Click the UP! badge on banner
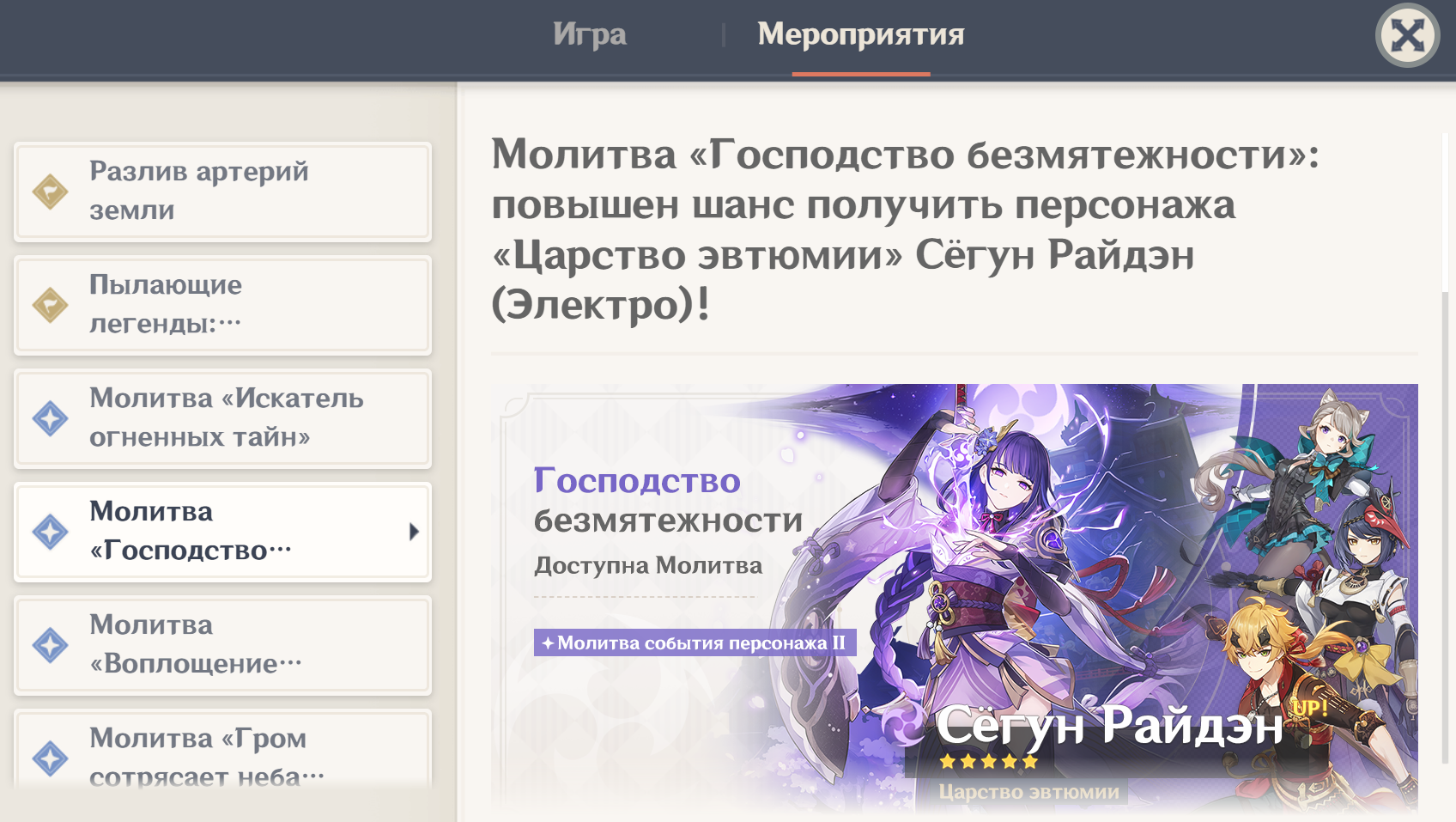Screen dimensions: 1456x822 (x=1310, y=708)
